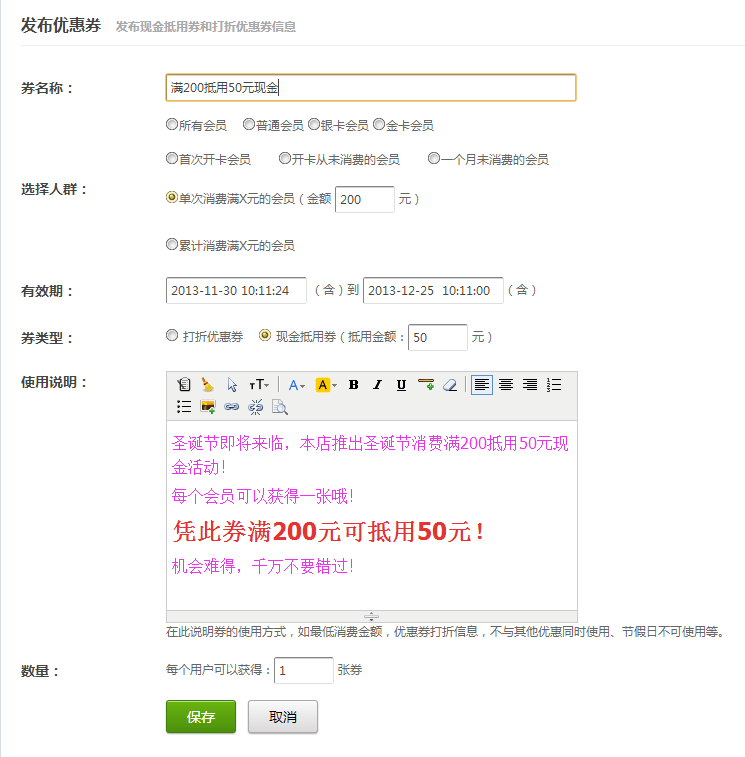Expand the yellow highlight color dropdown

327,385
